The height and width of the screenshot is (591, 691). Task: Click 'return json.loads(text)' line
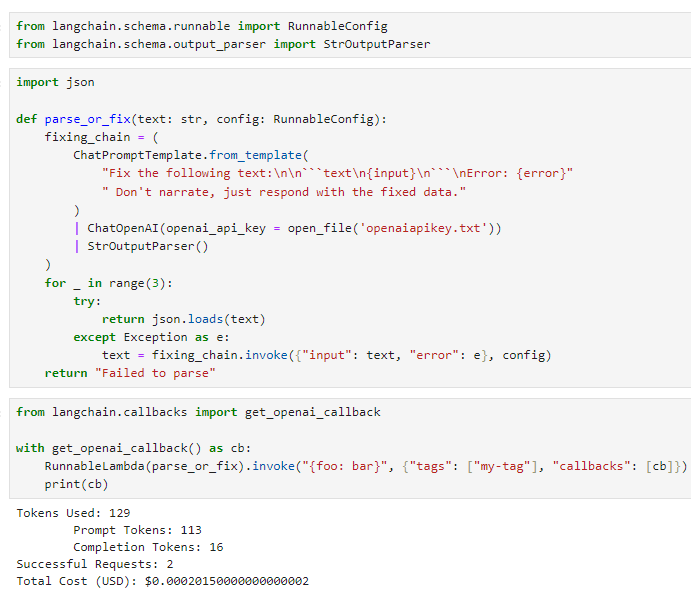tap(183, 319)
